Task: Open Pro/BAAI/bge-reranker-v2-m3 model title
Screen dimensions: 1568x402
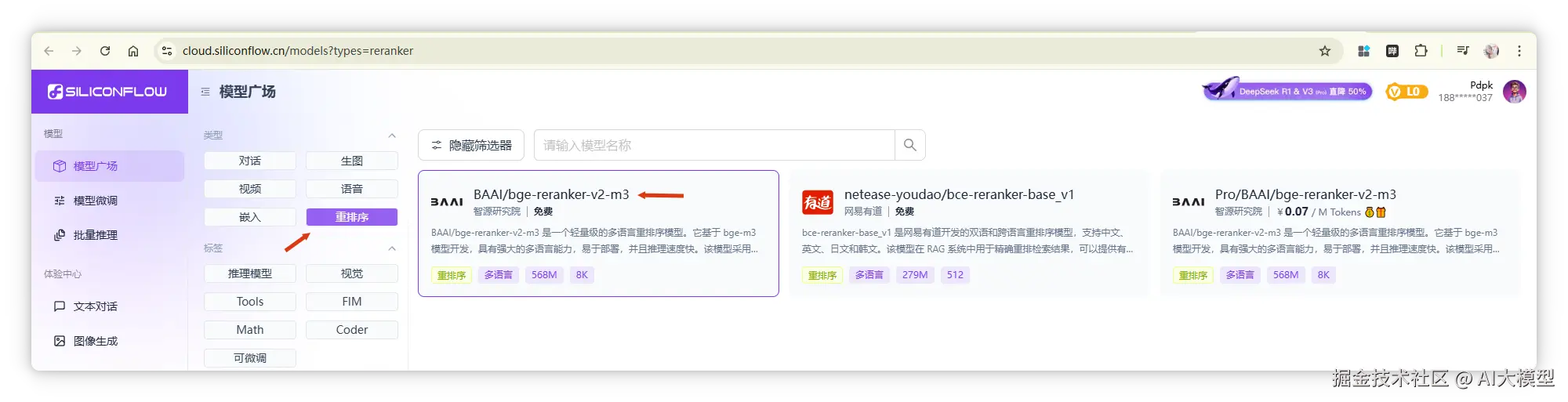Action: click(1305, 194)
